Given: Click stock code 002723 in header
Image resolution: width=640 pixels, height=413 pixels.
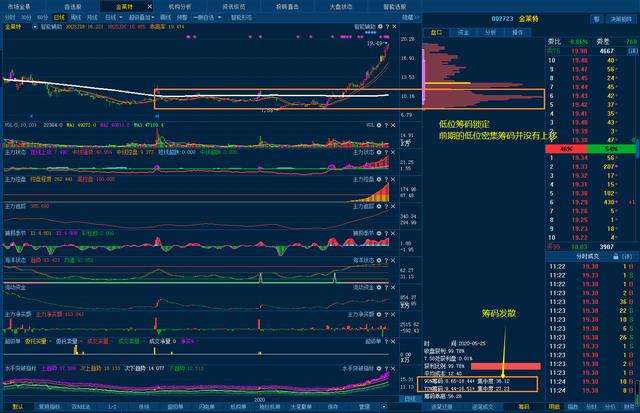Looking at the screenshot, I should 502,19.
